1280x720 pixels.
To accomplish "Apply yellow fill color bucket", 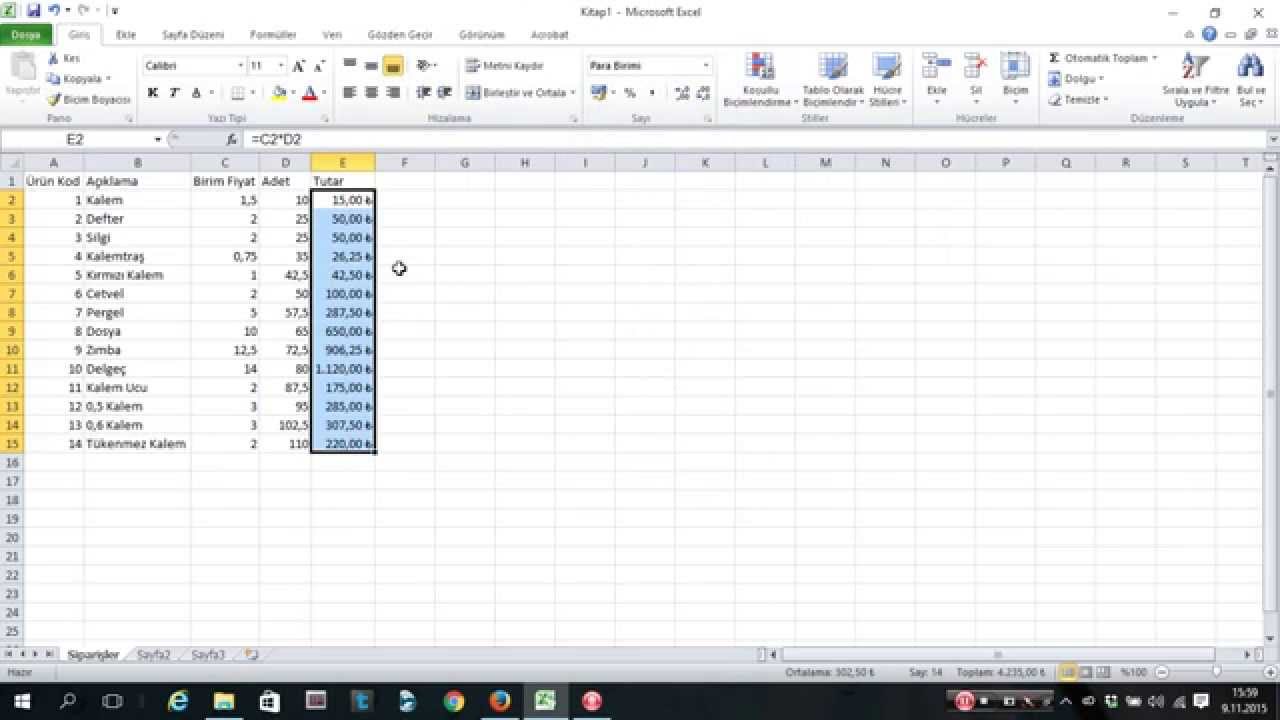I will [x=279, y=92].
